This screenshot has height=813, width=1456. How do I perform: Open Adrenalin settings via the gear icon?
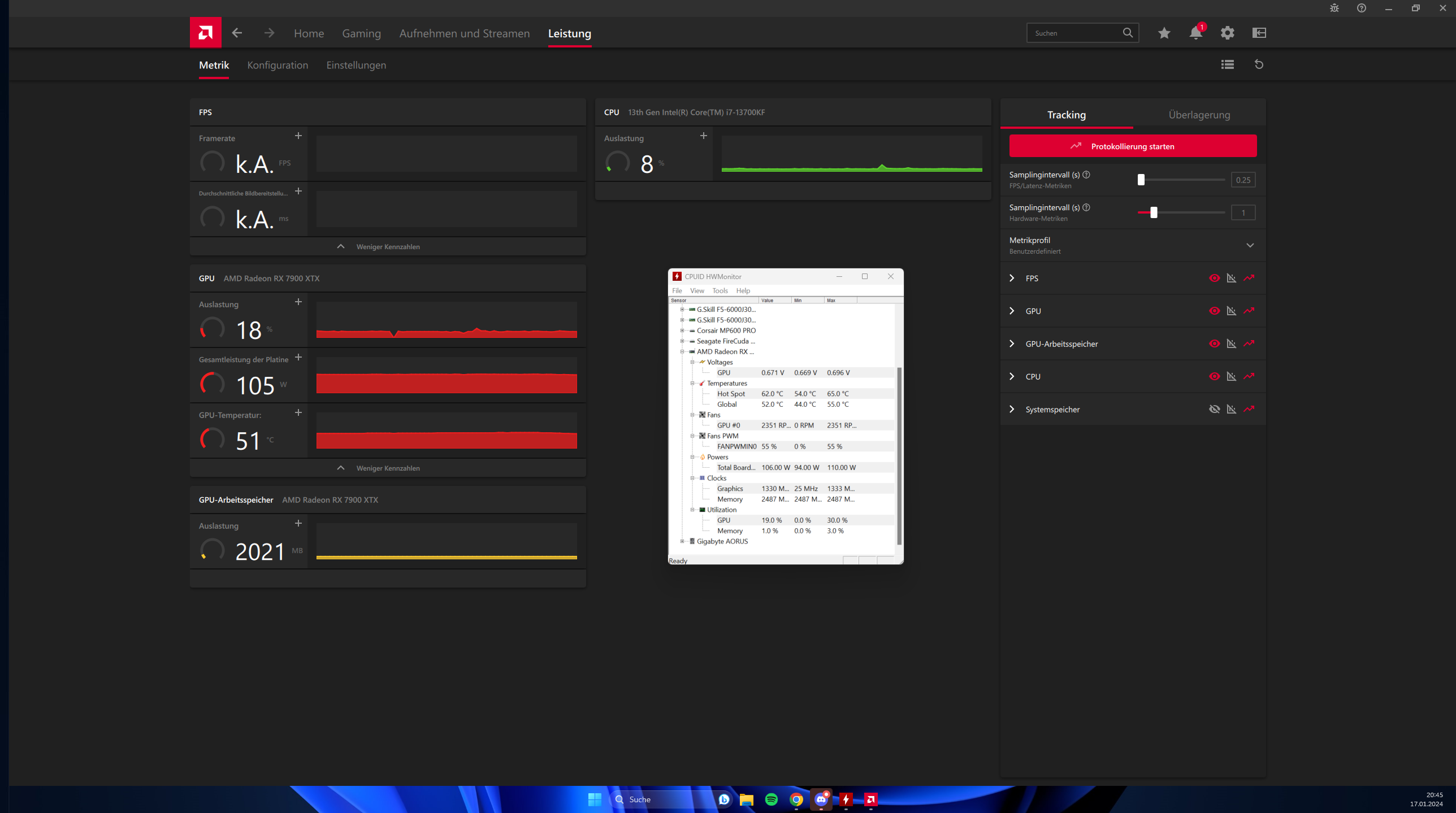(x=1227, y=33)
